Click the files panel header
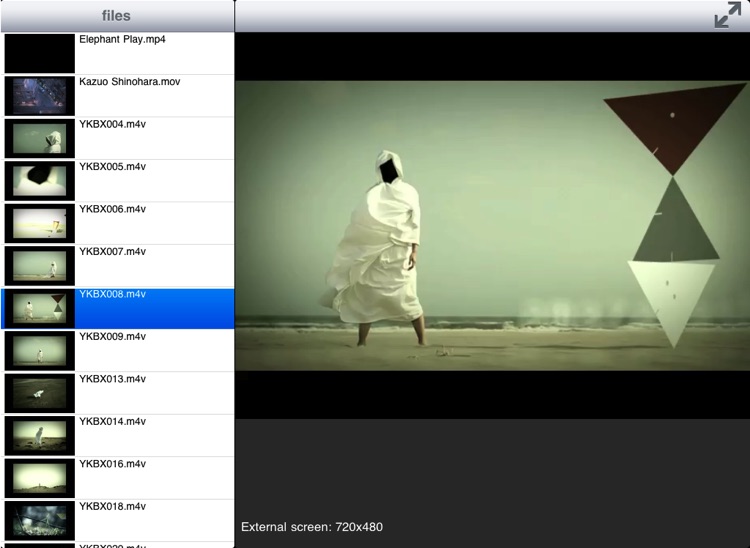 (117, 16)
